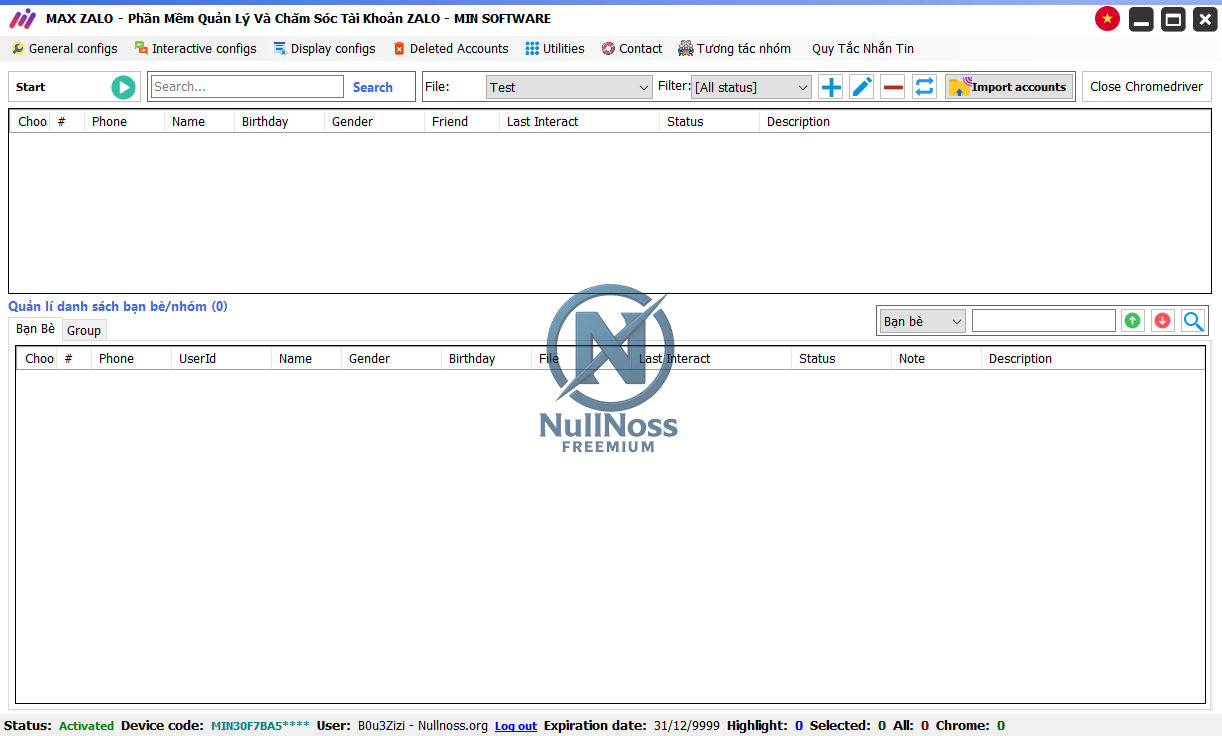The width and height of the screenshot is (1222, 736).
Task: Click the green up arrow icon
Action: pyautogui.click(x=1132, y=321)
